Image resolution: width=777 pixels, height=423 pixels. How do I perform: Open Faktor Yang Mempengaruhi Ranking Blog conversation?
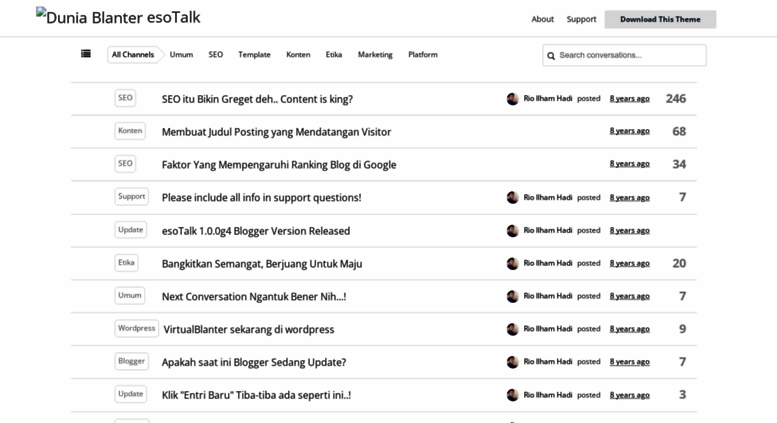(279, 164)
